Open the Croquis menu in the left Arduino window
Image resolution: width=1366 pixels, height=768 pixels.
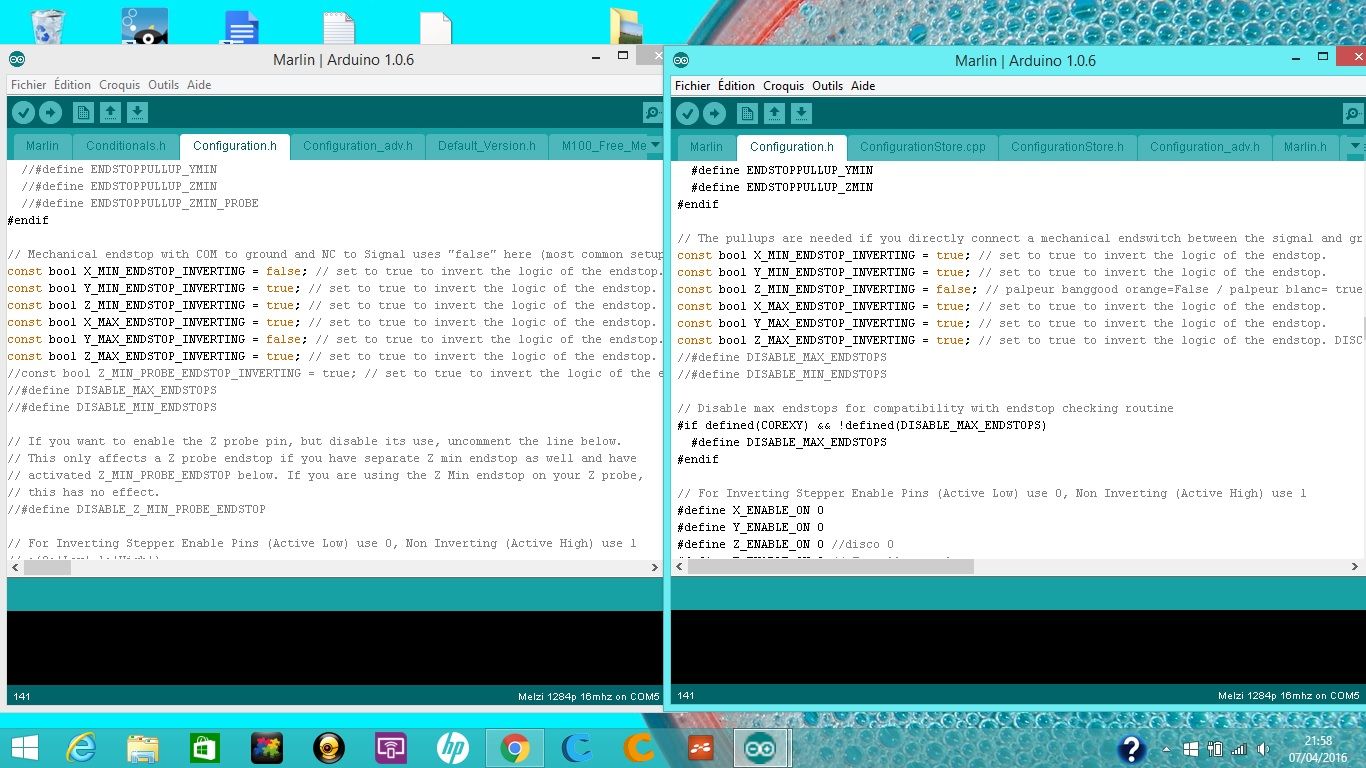tap(120, 85)
